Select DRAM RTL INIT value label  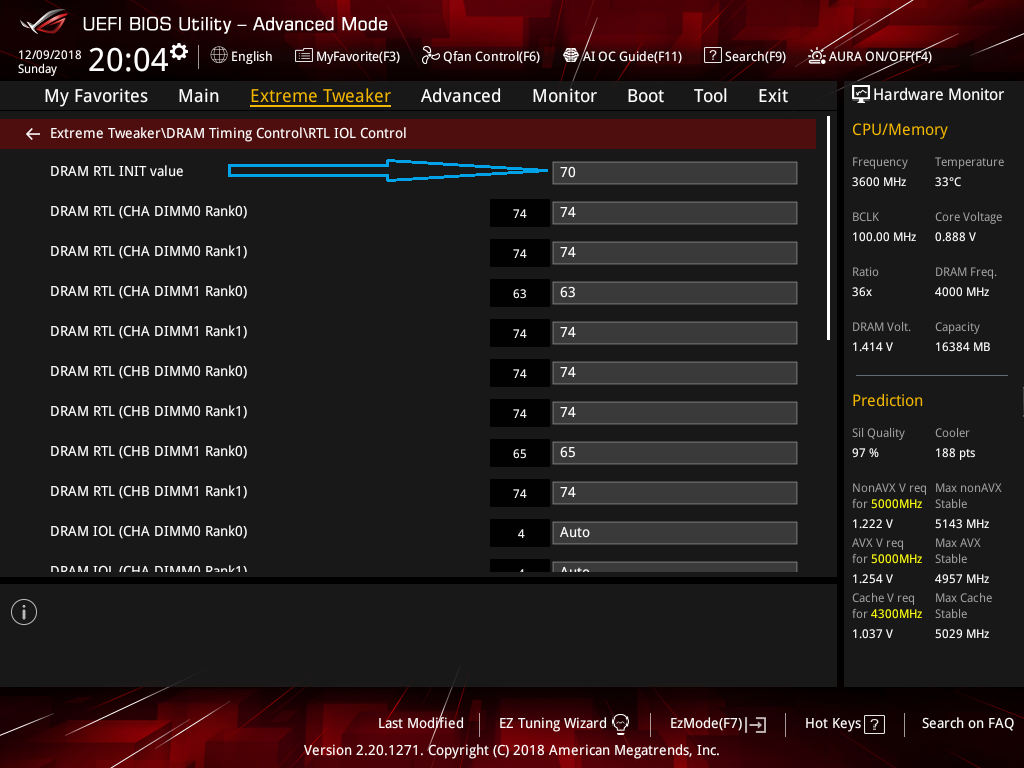(116, 171)
